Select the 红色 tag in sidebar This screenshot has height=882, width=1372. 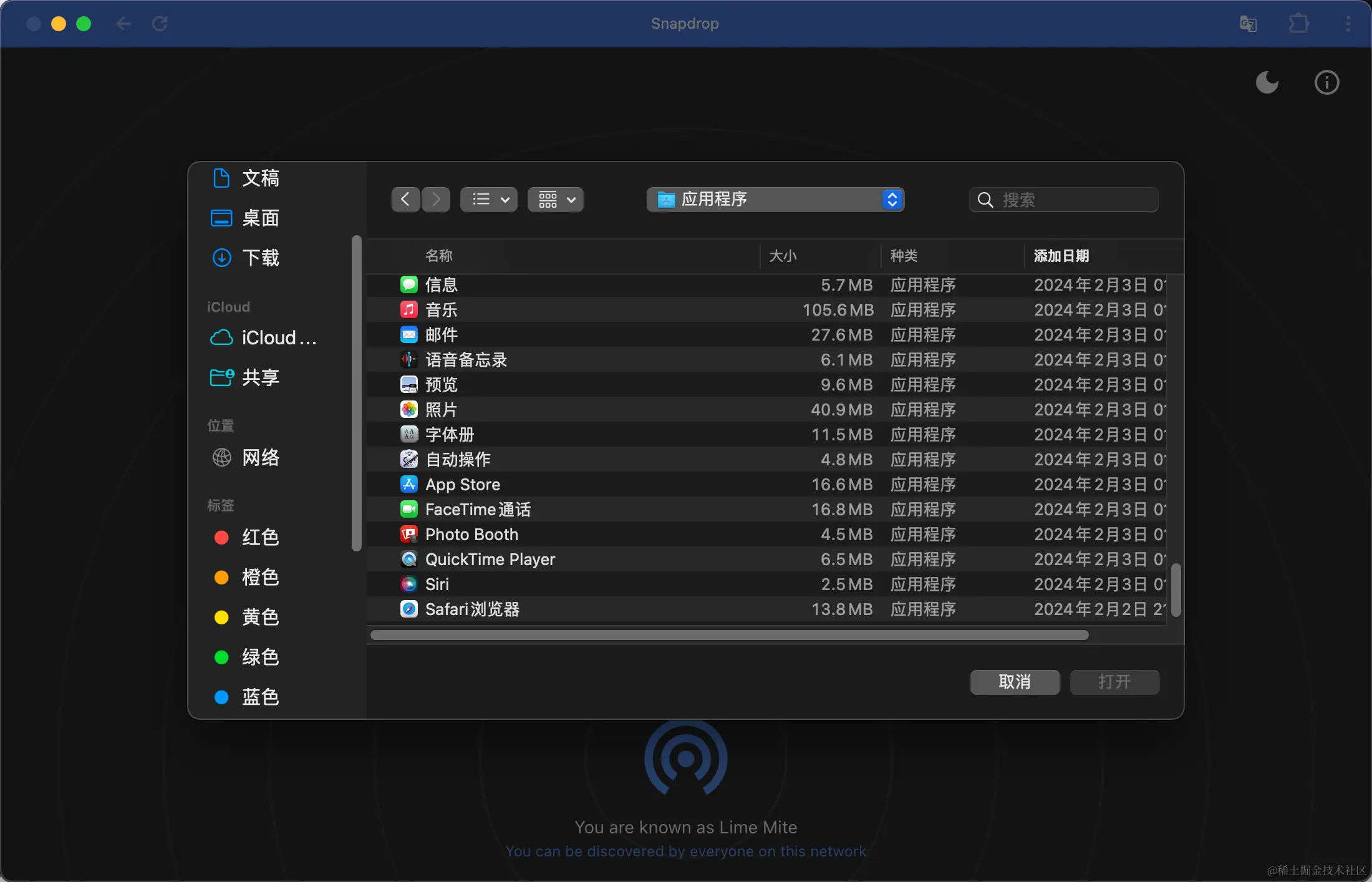260,537
